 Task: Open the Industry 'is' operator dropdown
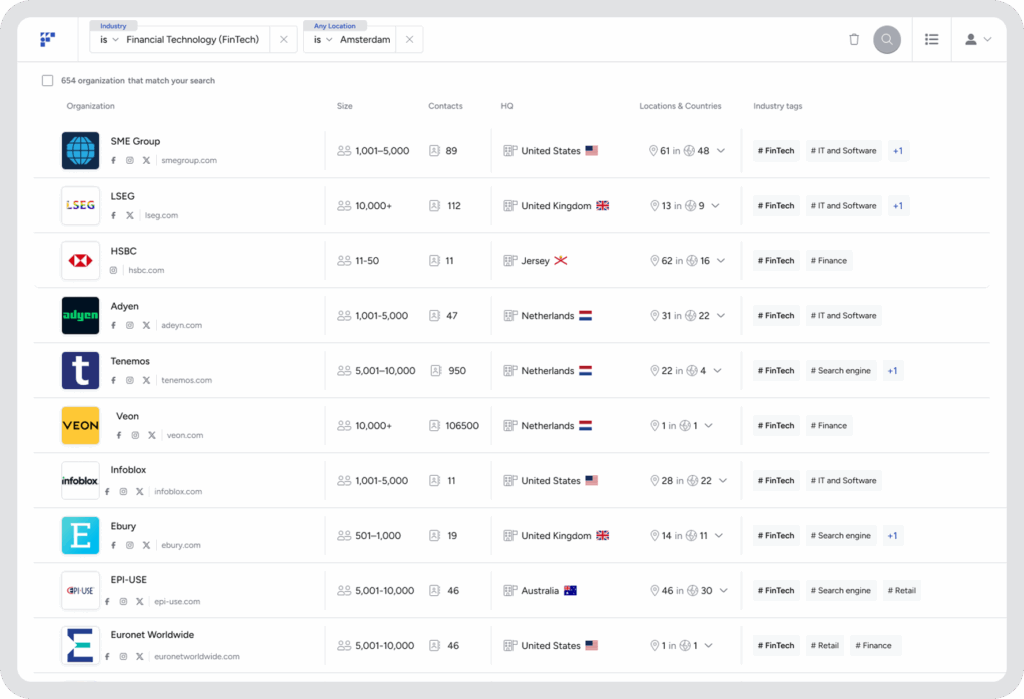pyautogui.click(x=109, y=40)
